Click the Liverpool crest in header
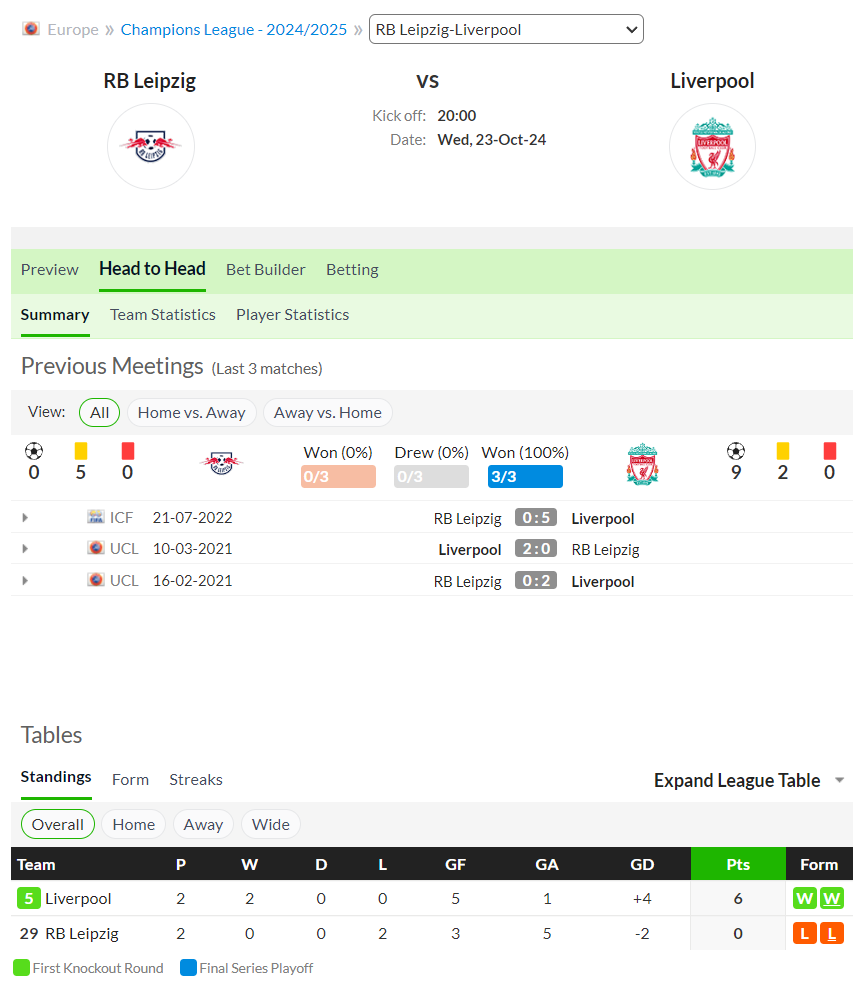Image resolution: width=861 pixels, height=997 pixels. click(712, 147)
